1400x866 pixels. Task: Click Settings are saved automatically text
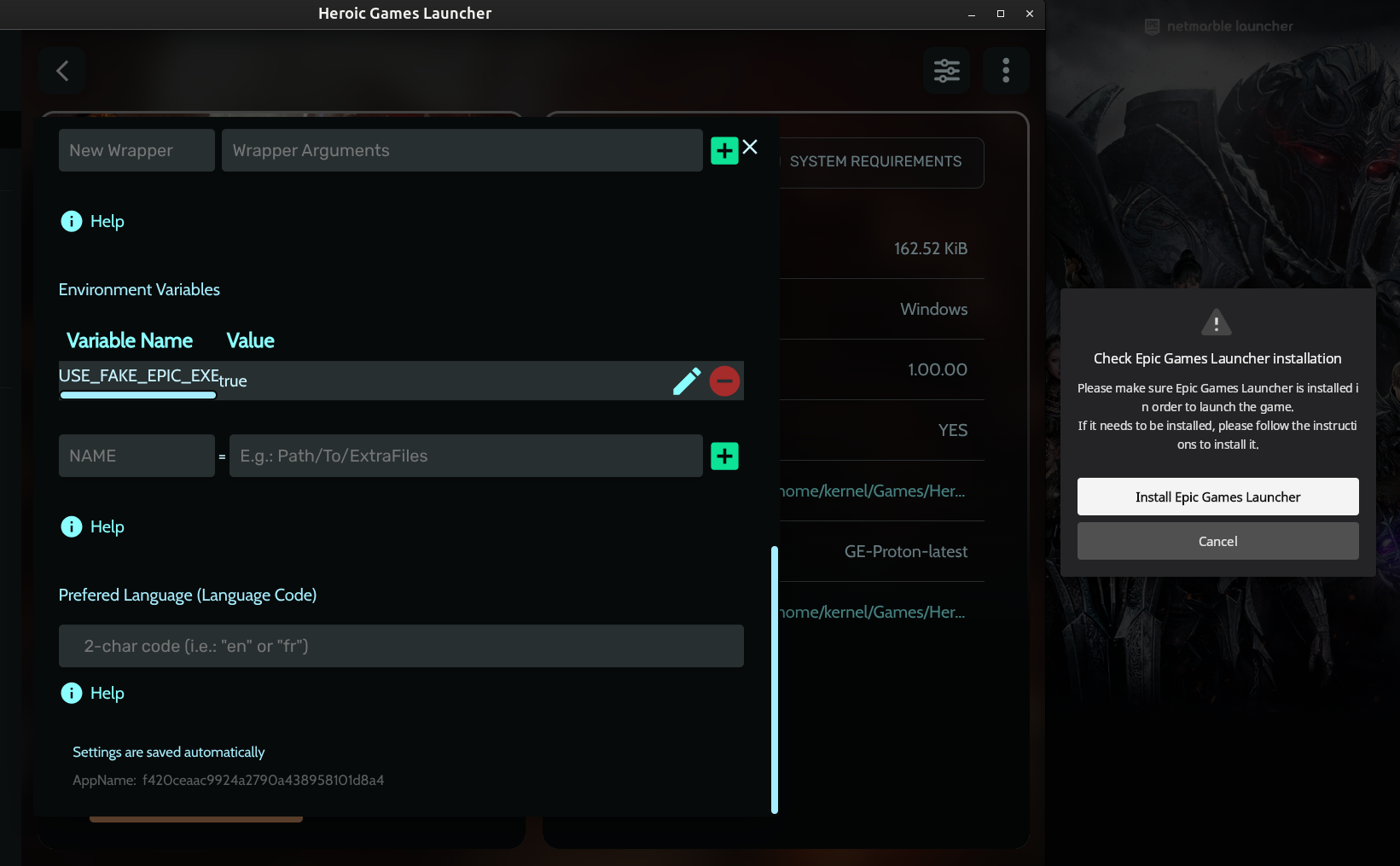(169, 753)
